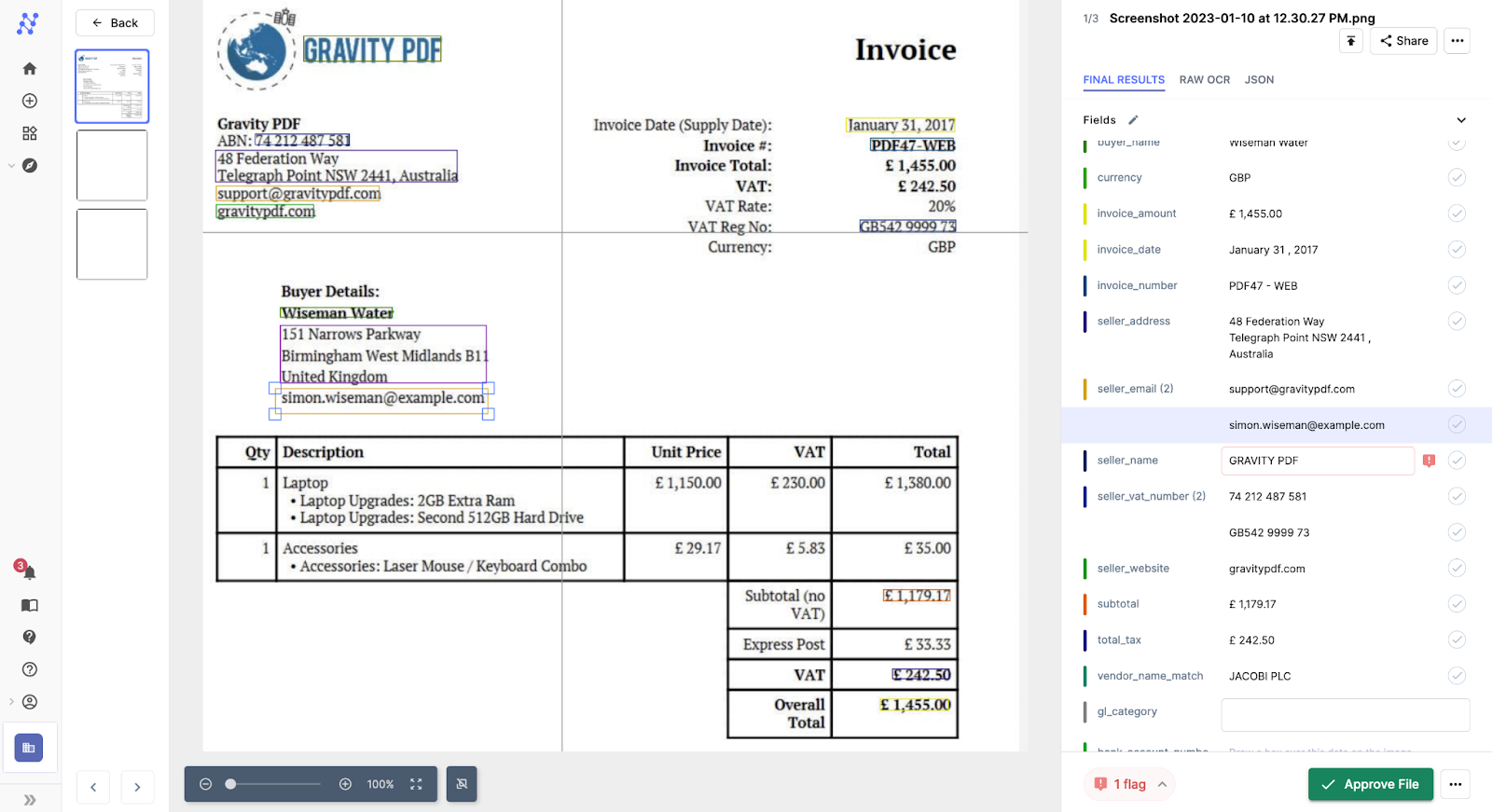Click the purple table icon in sidebar
This screenshot has height=812, width=1492.
tap(29, 748)
